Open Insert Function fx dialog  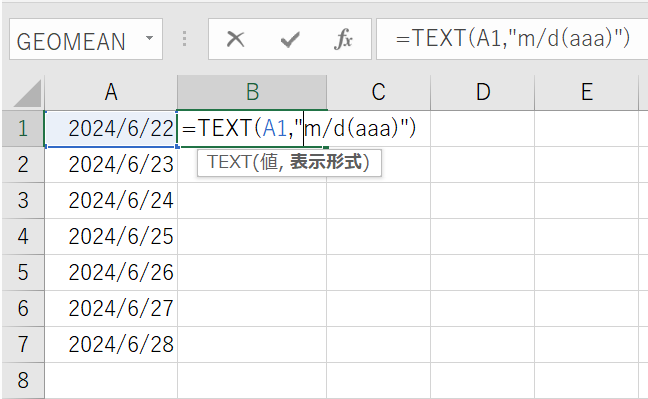(343, 40)
